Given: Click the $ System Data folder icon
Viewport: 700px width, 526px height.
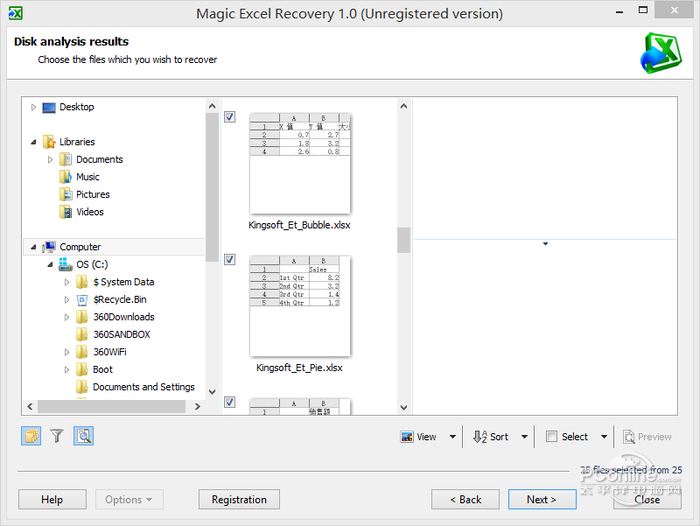Looking at the screenshot, I should [x=82, y=282].
